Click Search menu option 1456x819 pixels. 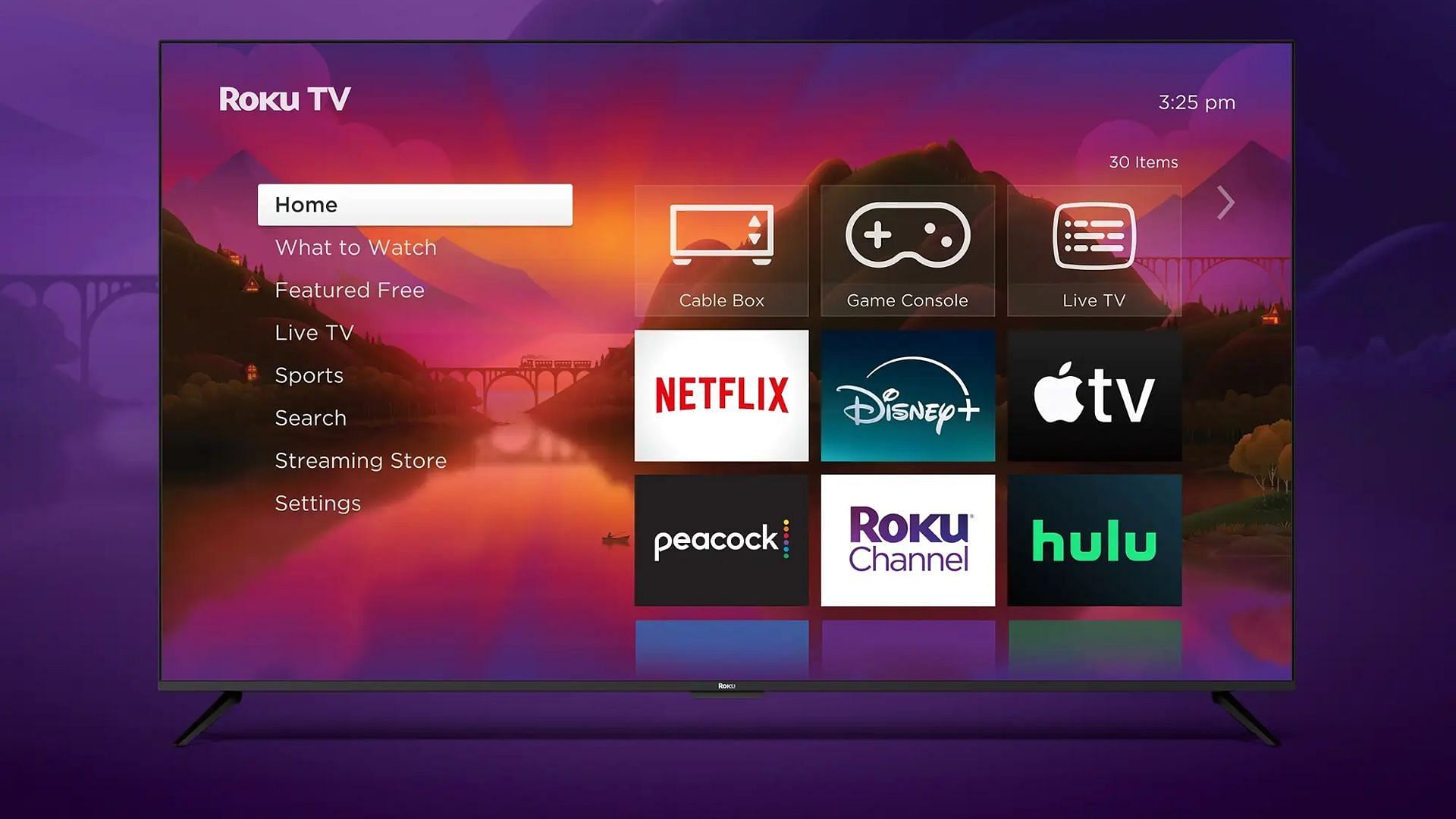[x=310, y=417]
